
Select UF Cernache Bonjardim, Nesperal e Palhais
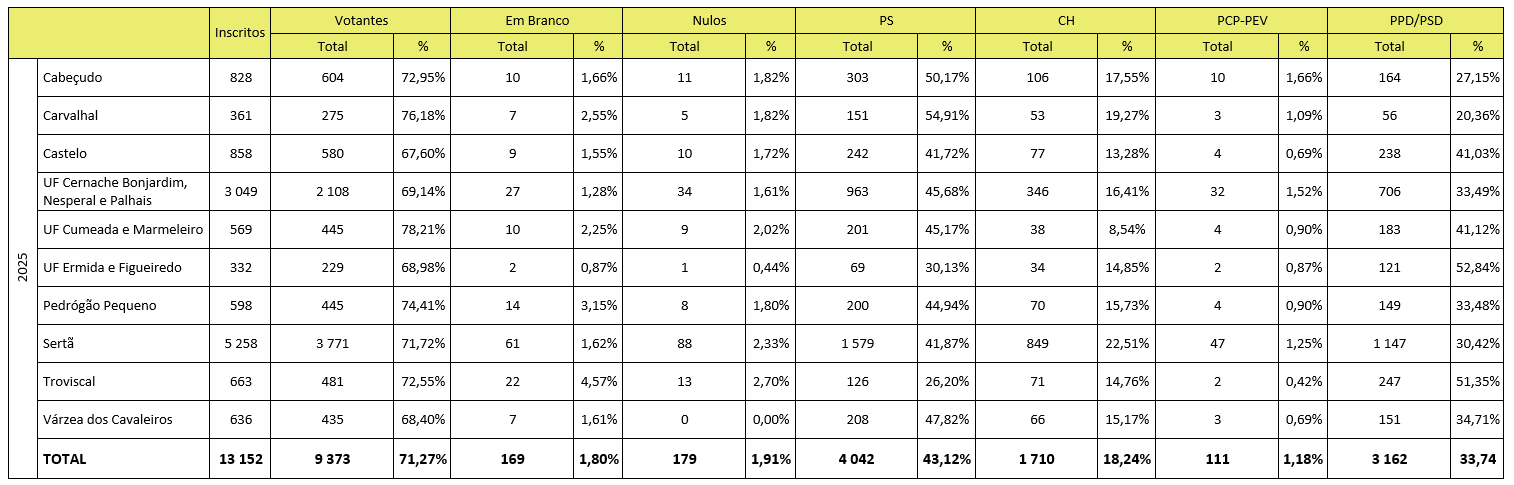(115, 191)
